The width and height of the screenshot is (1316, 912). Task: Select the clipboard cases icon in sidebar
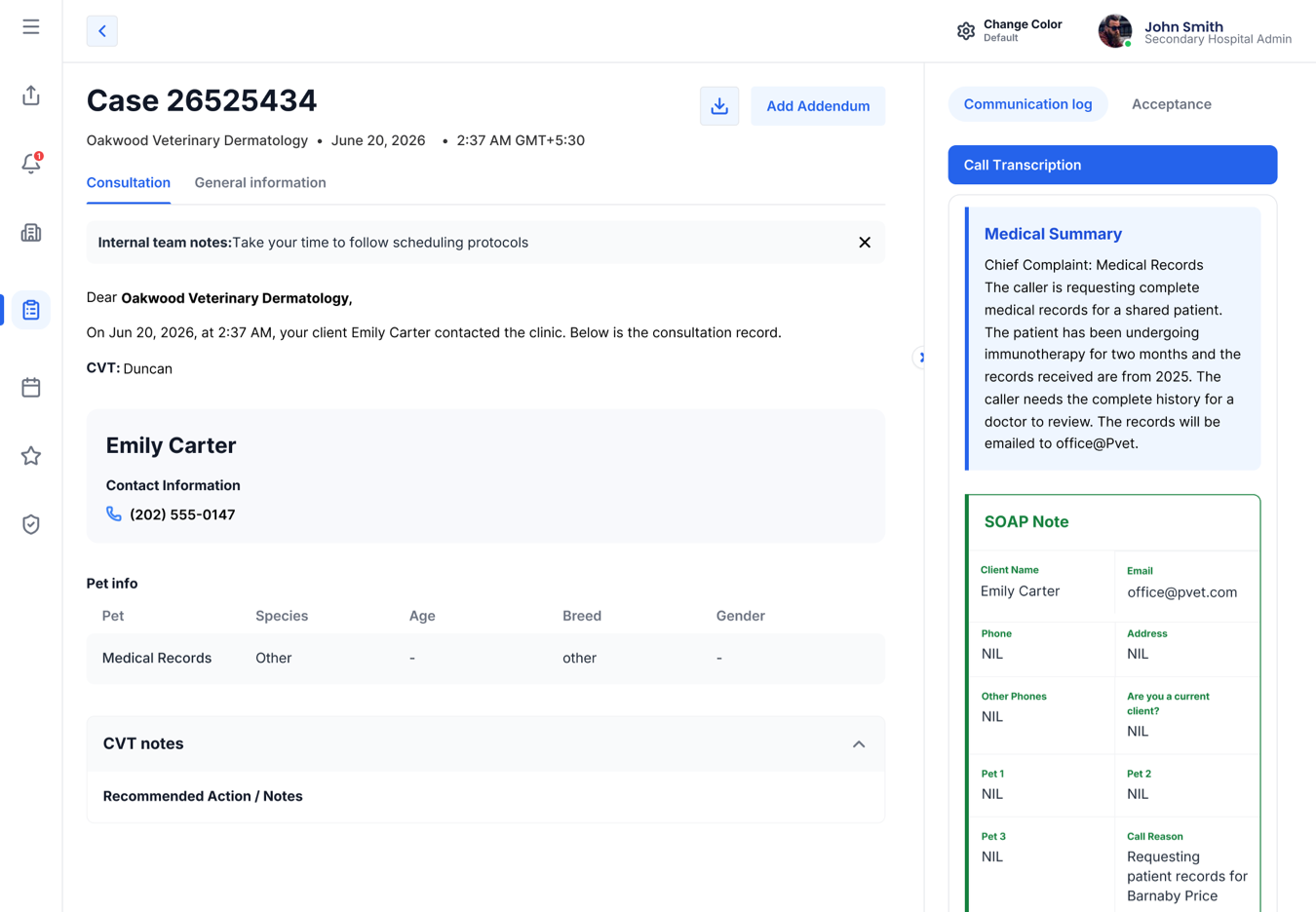pos(31,310)
